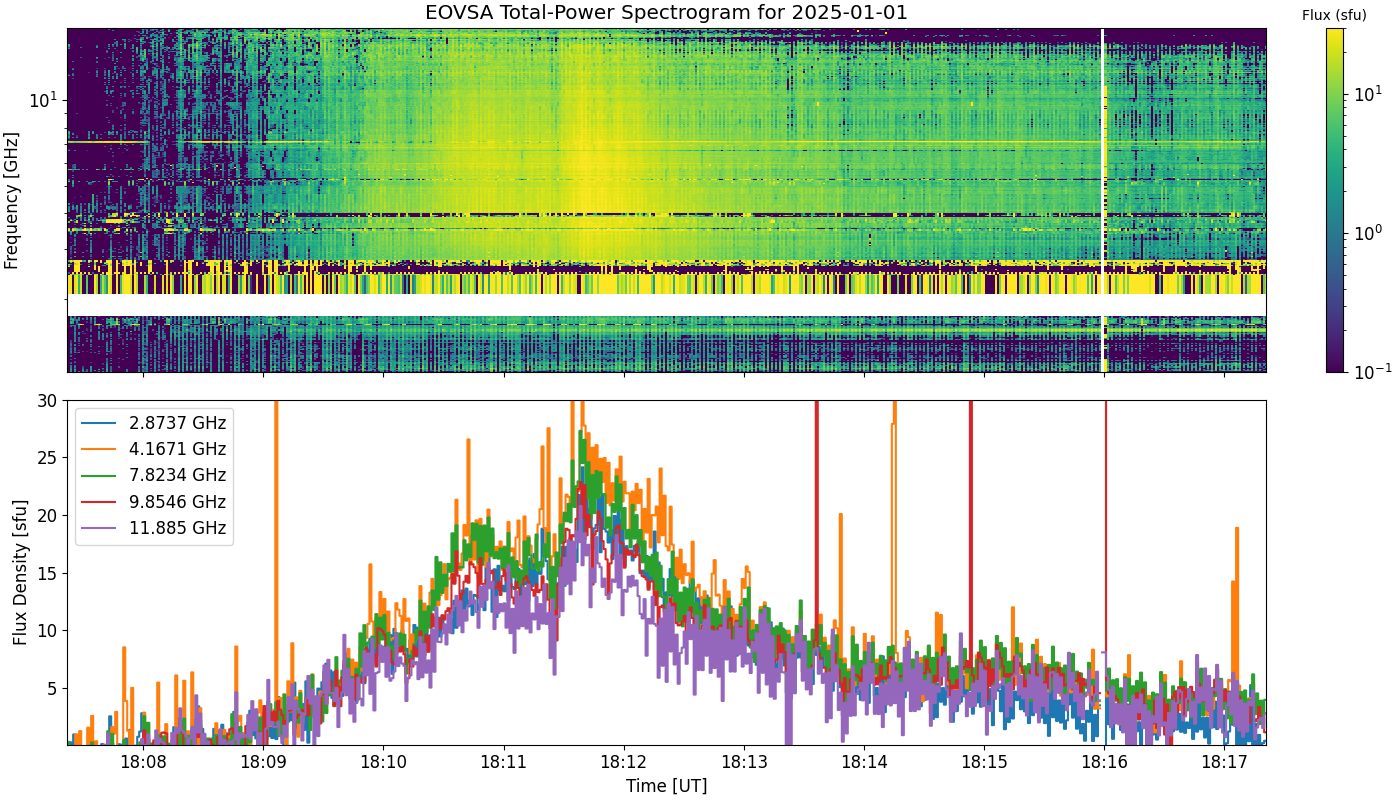This screenshot has width=1400, height=800.
Task: Click the Time [UT] axis label
Action: 666,786
